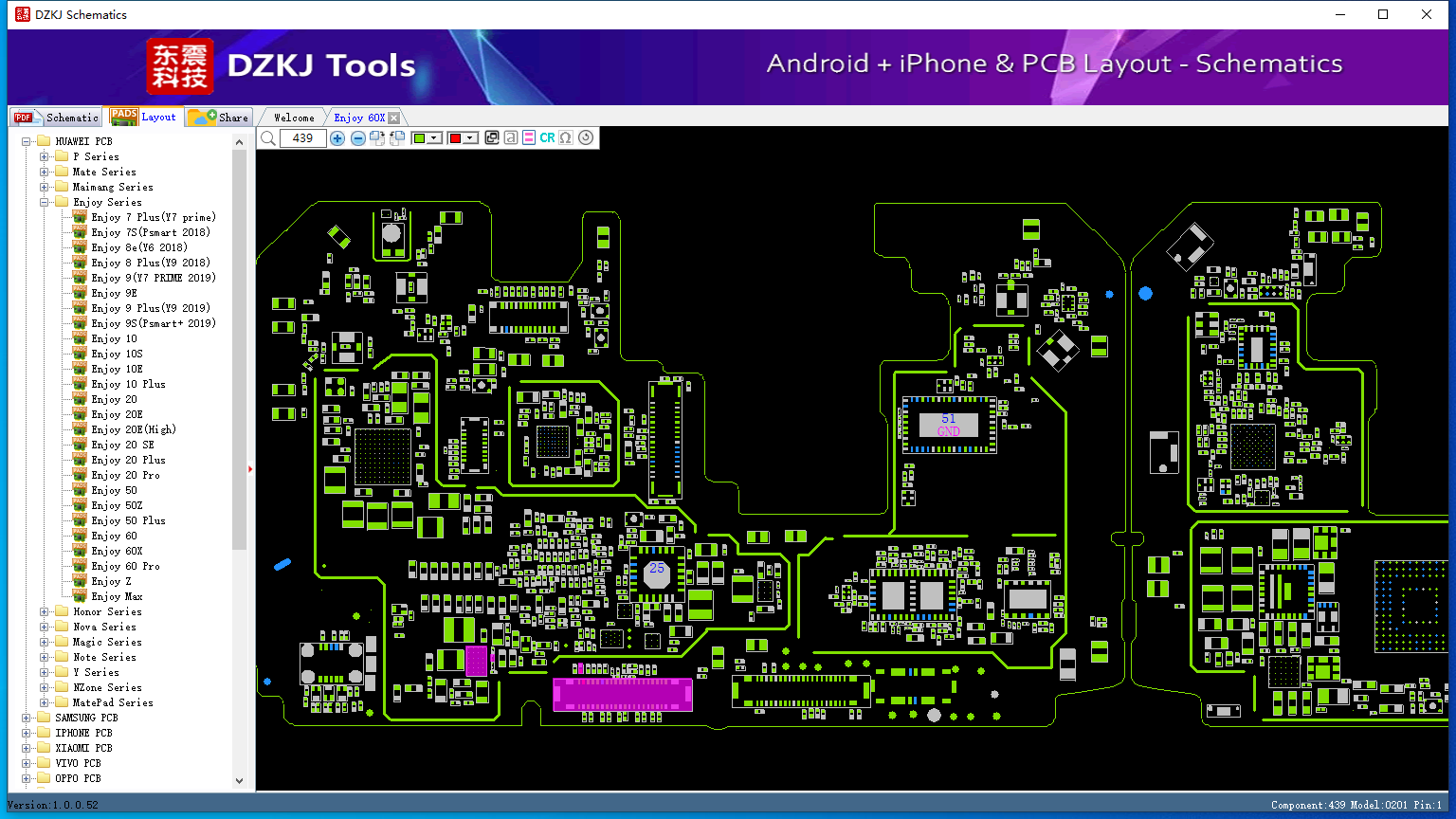Open the green color dropdown arrow
The width and height of the screenshot is (1456, 819).
click(x=435, y=138)
